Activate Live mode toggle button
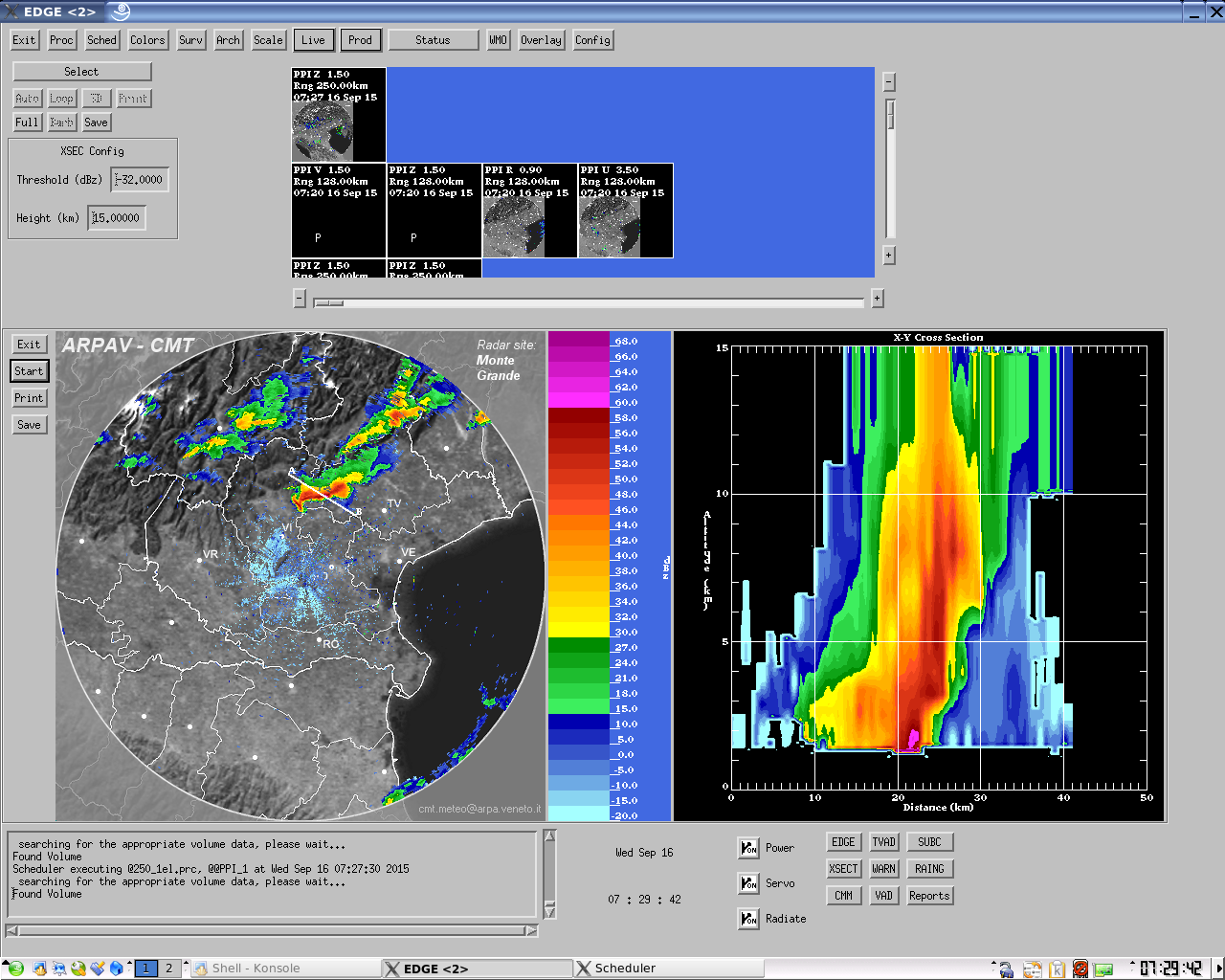The width and height of the screenshot is (1225, 980). [313, 40]
